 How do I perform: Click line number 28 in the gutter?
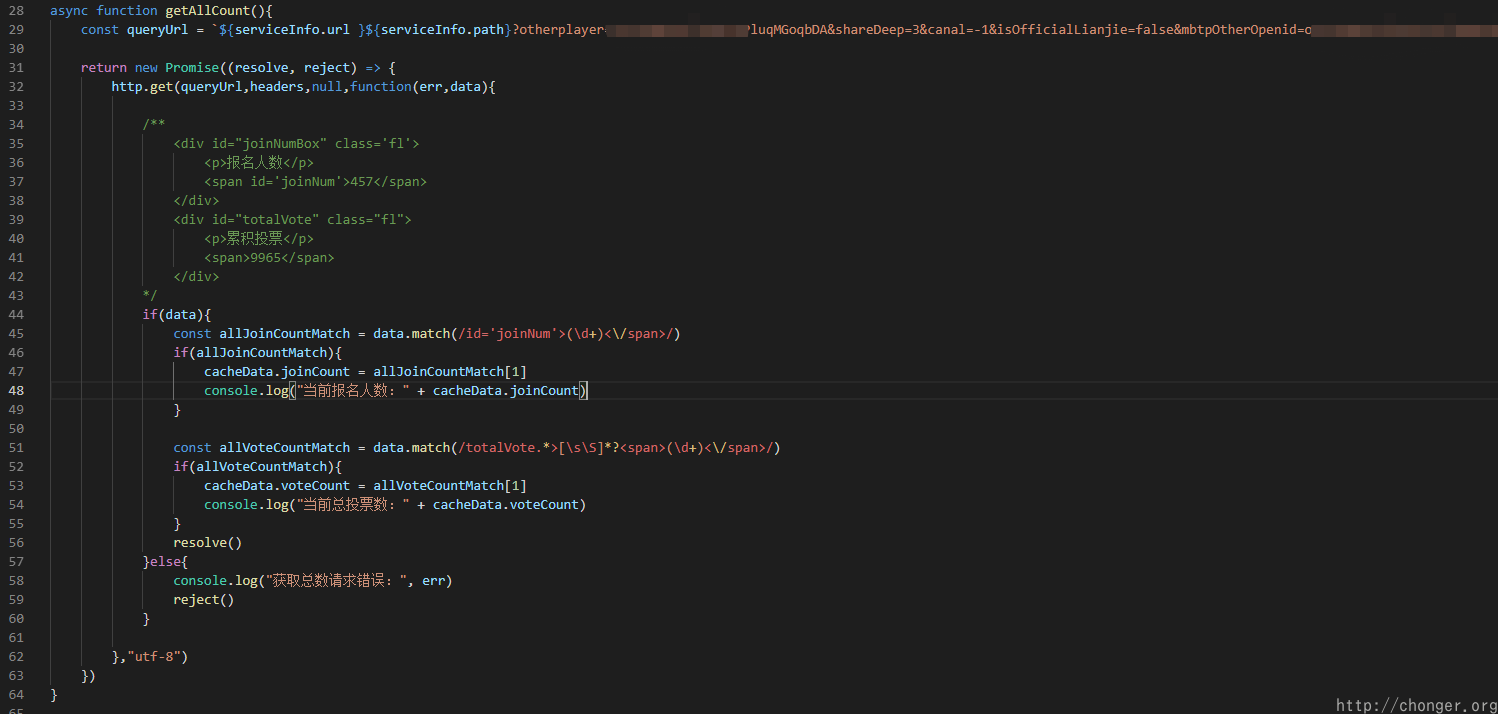pyautogui.click(x=15, y=10)
